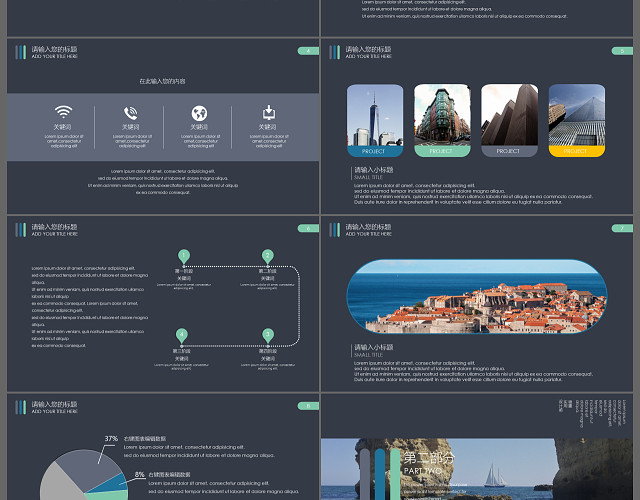
Task: Click the green page number badge 8
Action: tap(308, 406)
